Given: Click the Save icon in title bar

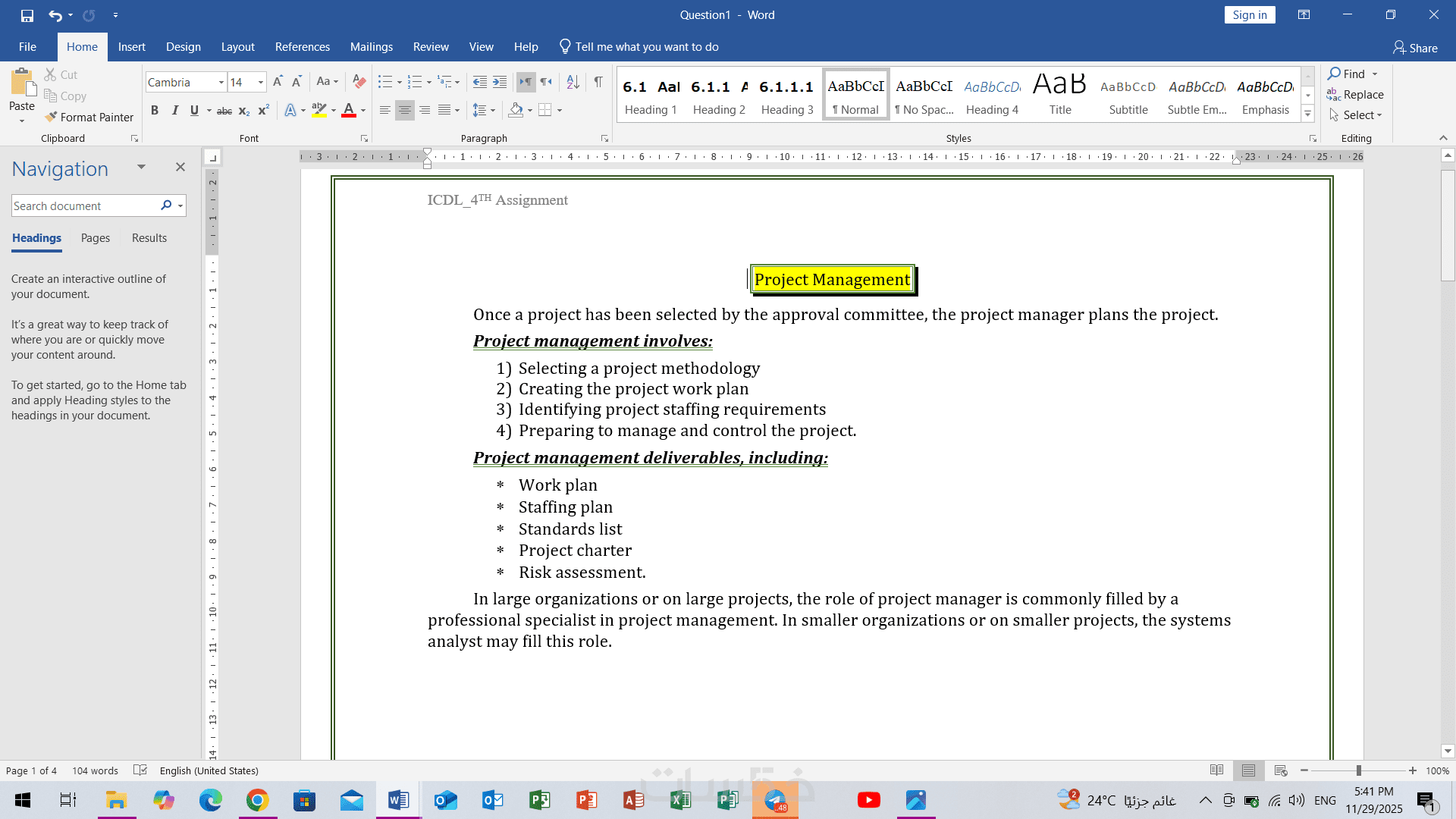Looking at the screenshot, I should [x=27, y=15].
